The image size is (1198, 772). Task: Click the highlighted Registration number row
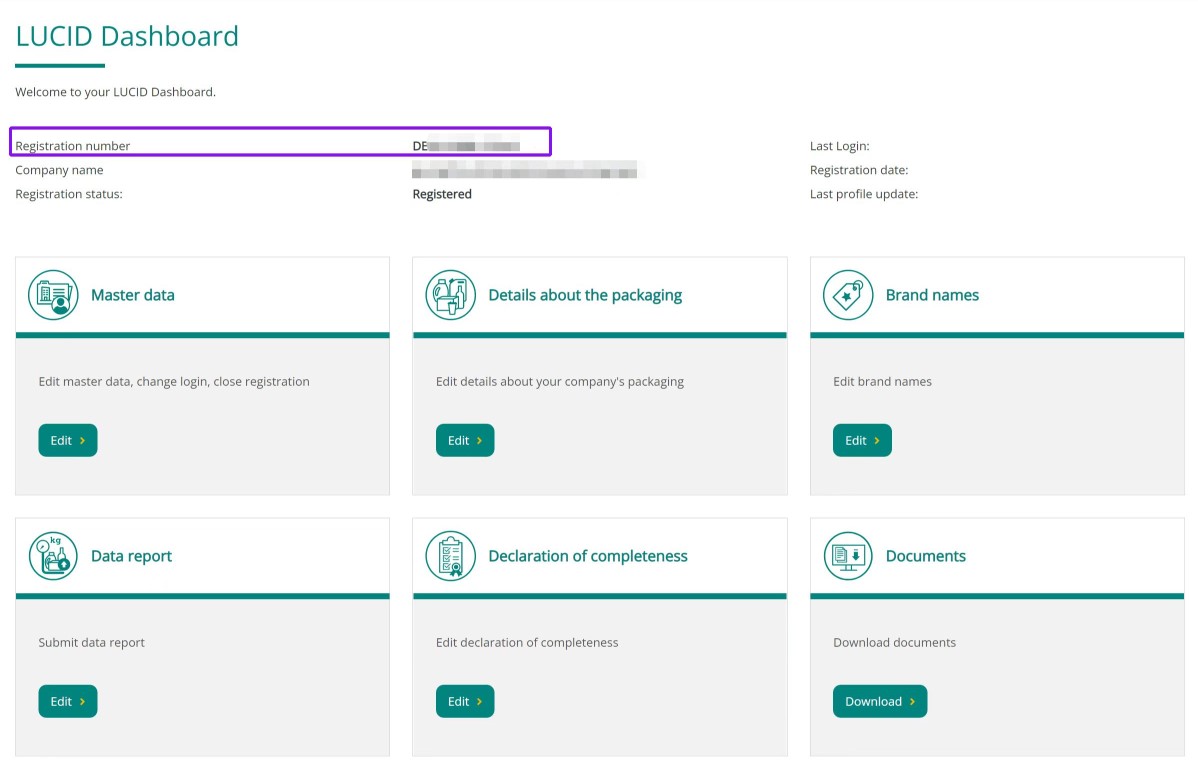[280, 142]
